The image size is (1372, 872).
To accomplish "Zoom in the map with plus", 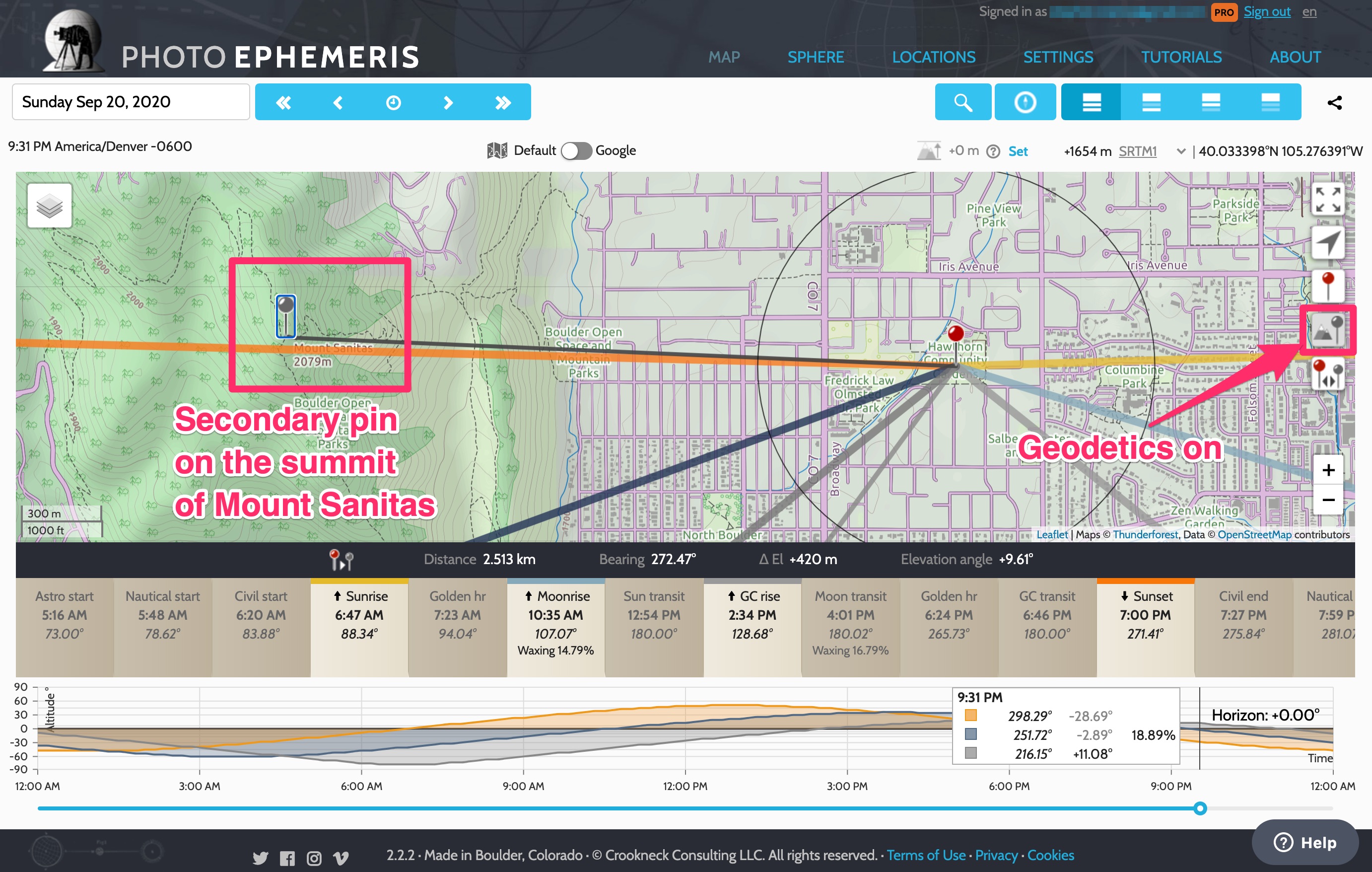I will (x=1328, y=470).
